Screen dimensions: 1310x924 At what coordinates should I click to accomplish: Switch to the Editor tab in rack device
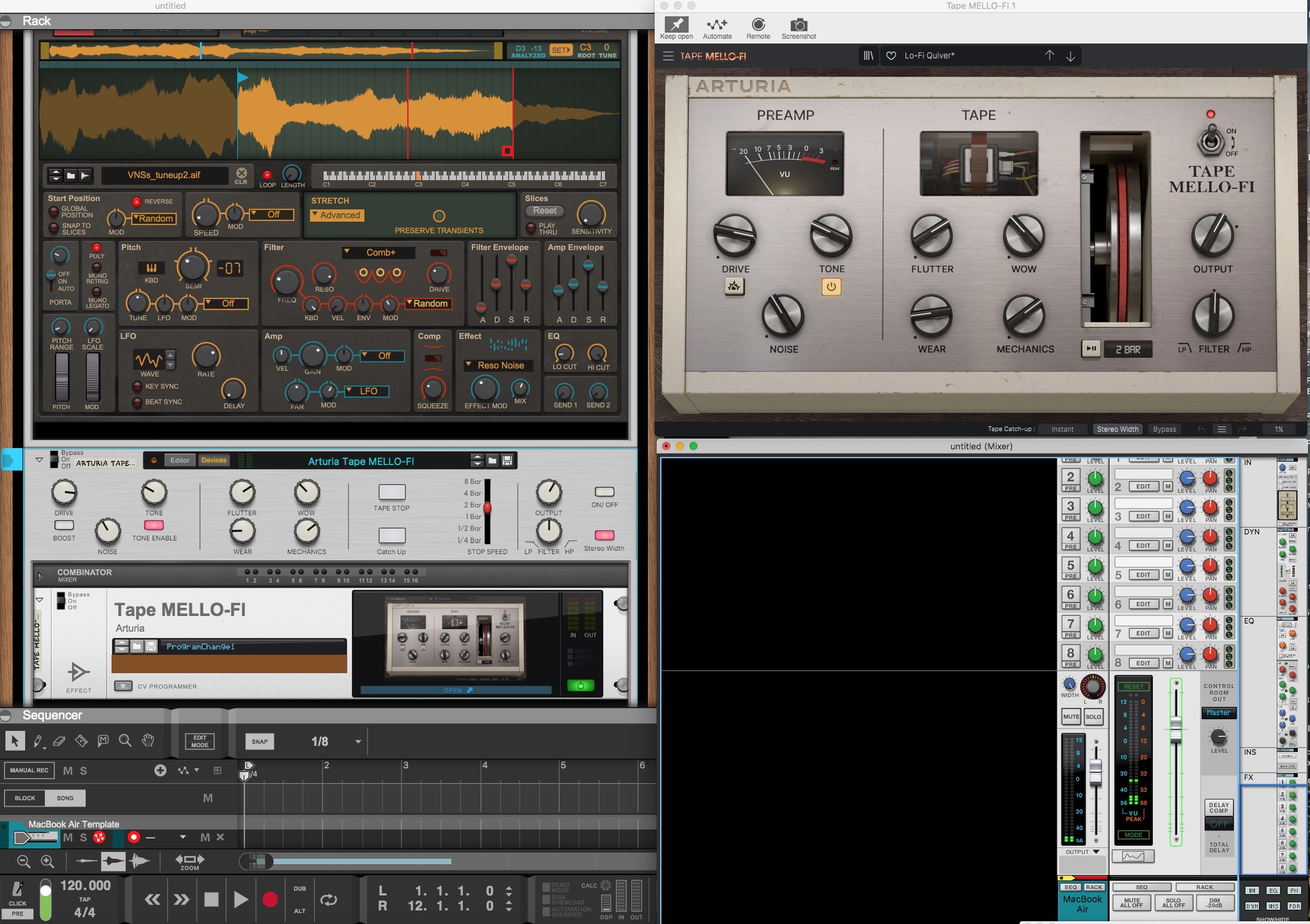(x=180, y=460)
